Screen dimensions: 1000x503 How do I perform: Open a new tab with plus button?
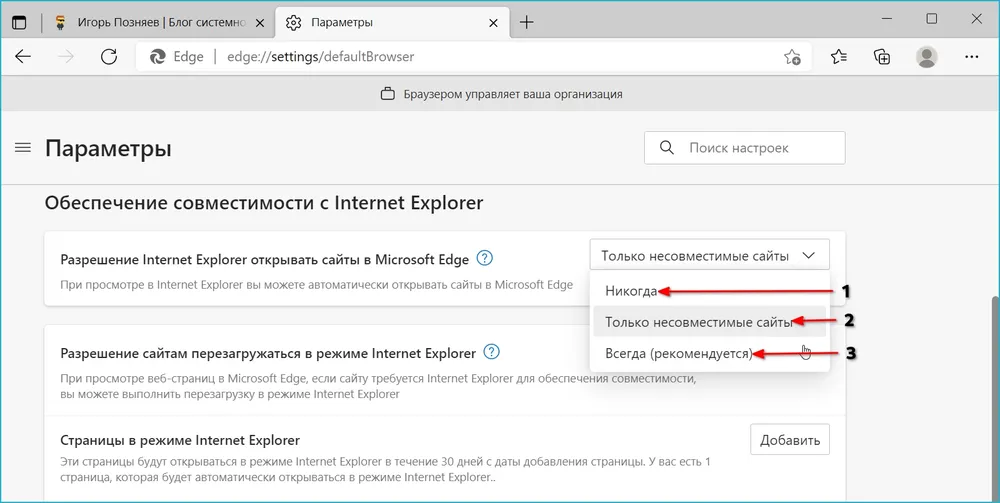(526, 22)
